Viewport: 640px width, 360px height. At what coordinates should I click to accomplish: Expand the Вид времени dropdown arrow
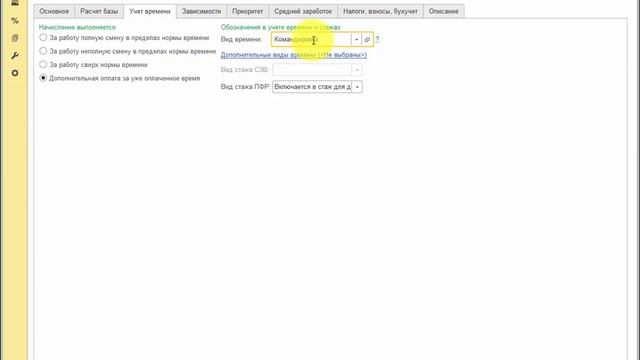[x=356, y=40]
